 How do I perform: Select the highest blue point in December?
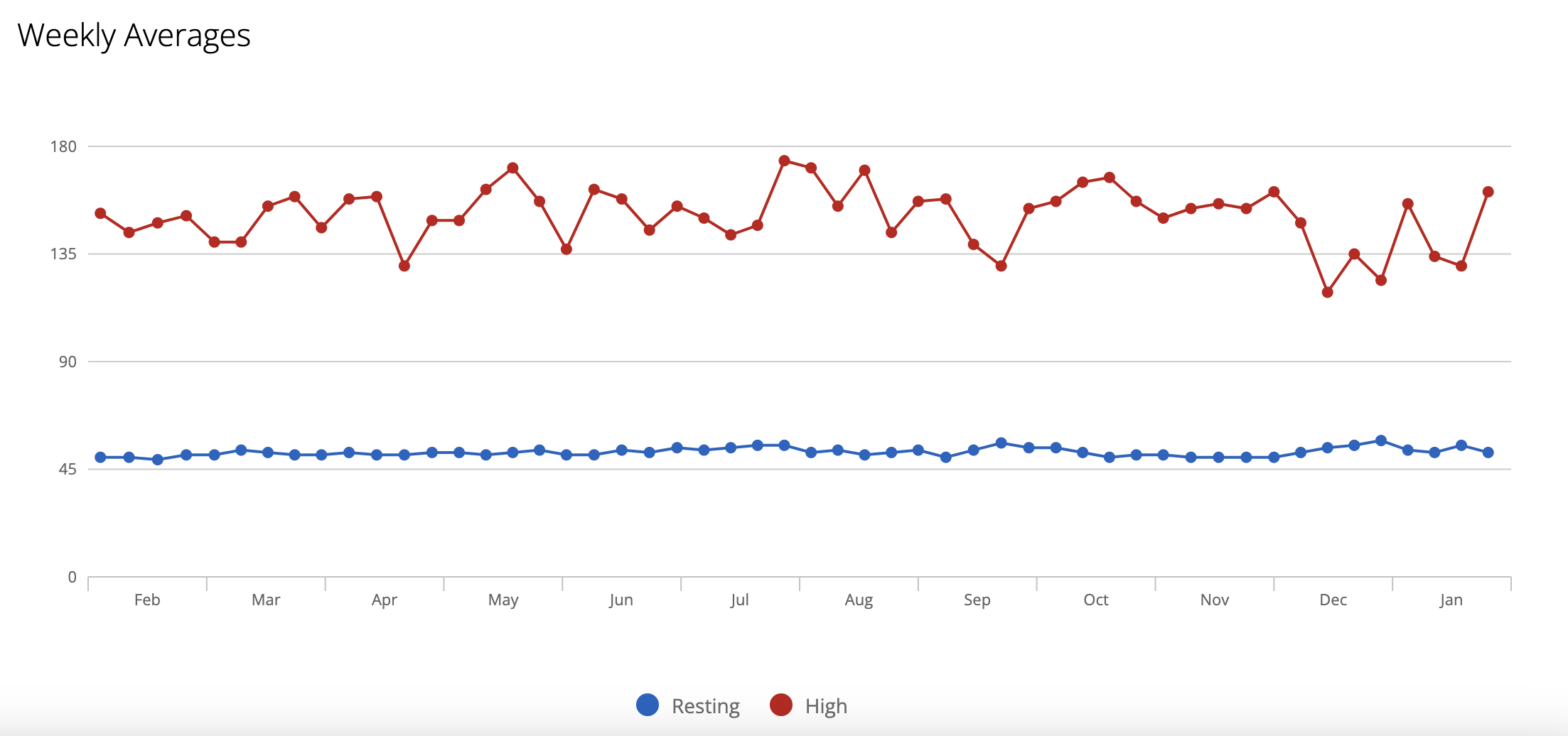point(1381,441)
